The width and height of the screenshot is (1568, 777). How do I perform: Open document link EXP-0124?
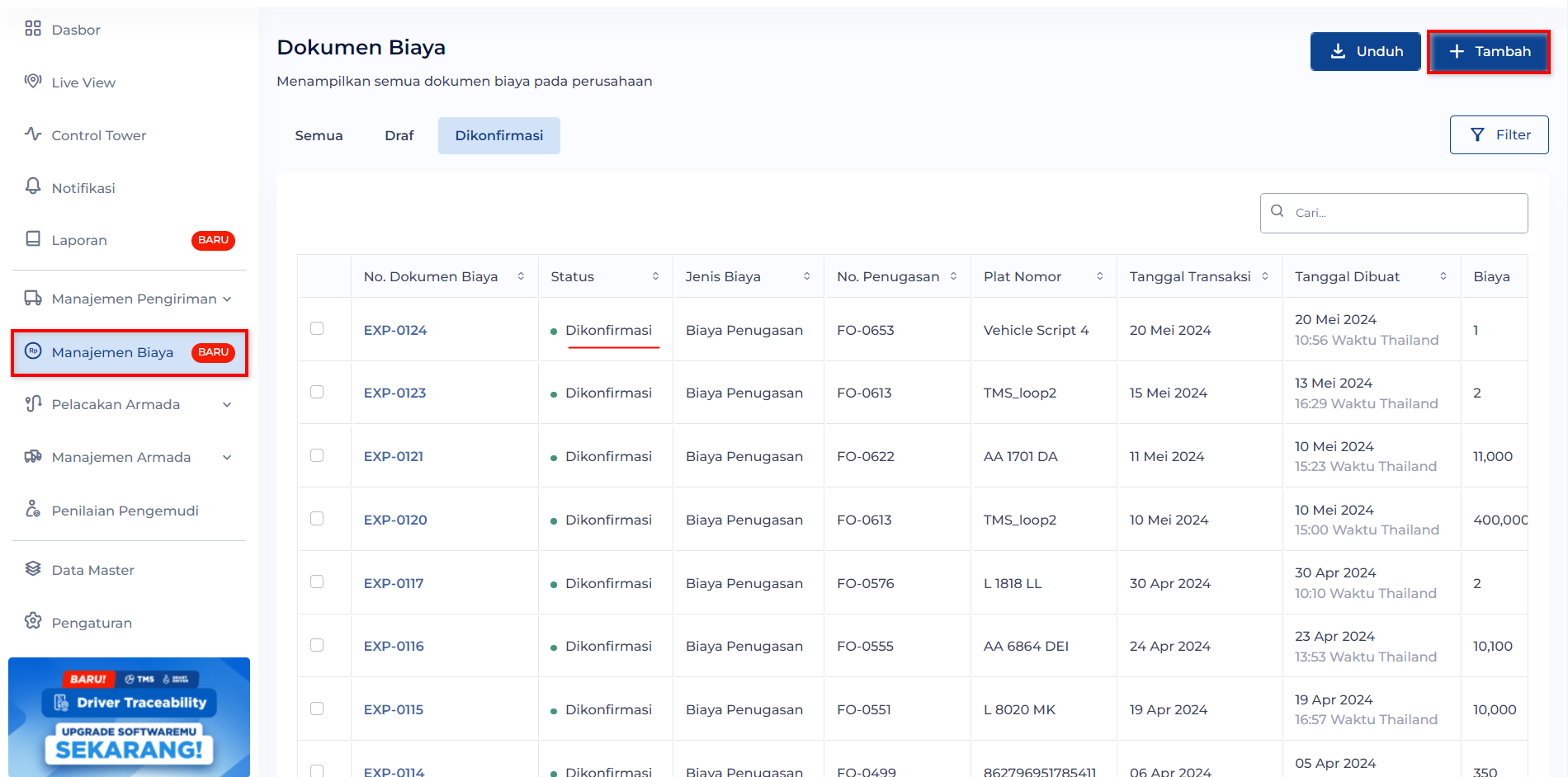(395, 330)
